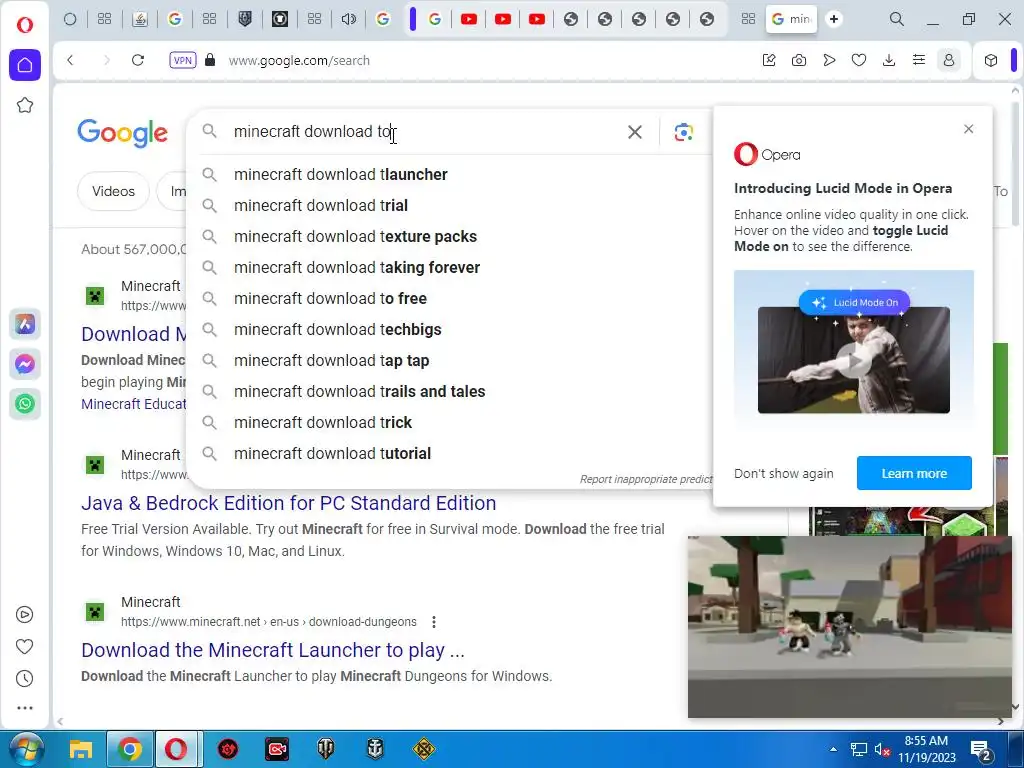The width and height of the screenshot is (1024, 768).
Task: Open World of Warships taskbar icon
Action: [x=375, y=749]
